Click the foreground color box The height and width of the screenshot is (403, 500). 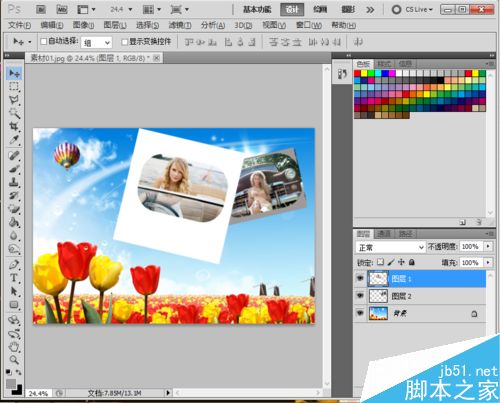[x=11, y=383]
